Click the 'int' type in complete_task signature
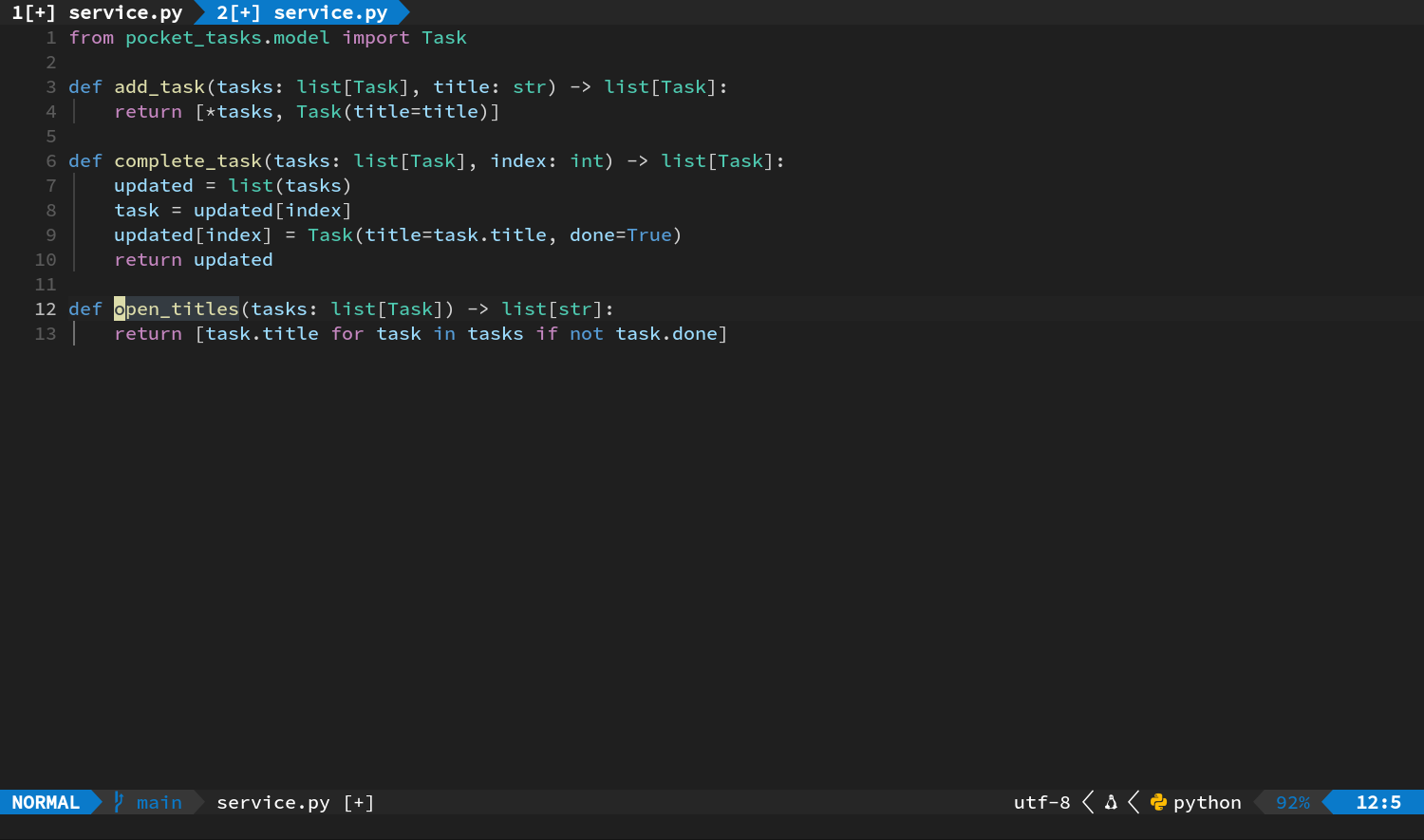1424x840 pixels. coord(587,160)
